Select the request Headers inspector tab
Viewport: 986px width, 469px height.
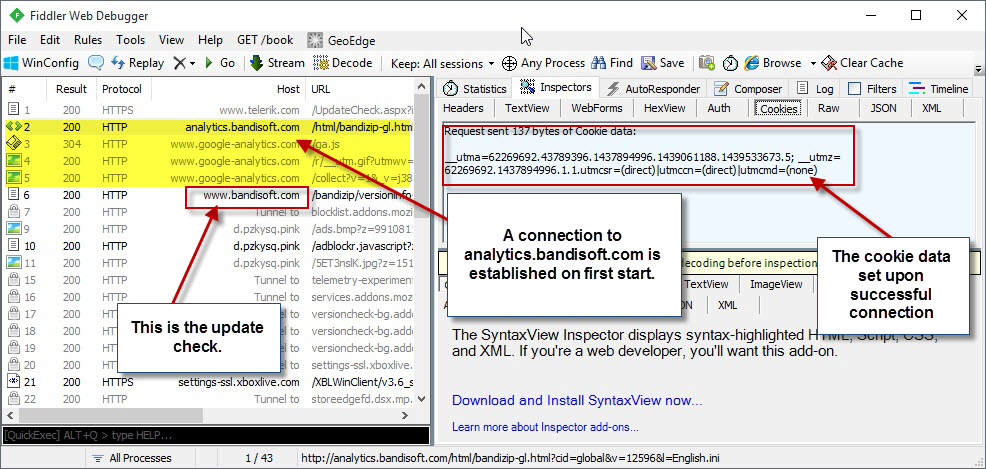click(463, 108)
